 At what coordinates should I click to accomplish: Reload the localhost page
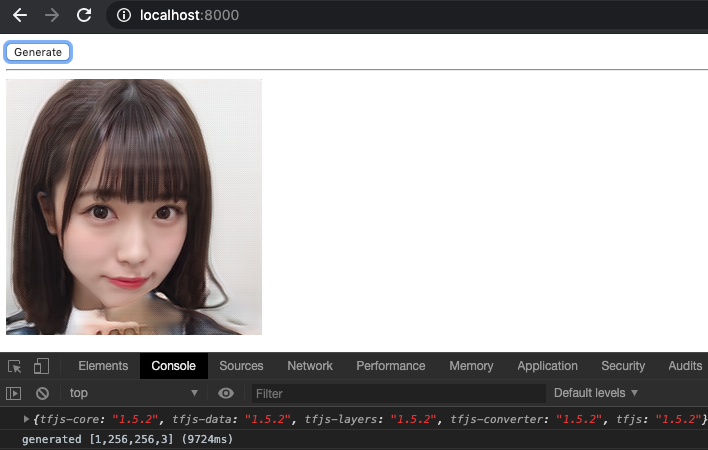84,15
